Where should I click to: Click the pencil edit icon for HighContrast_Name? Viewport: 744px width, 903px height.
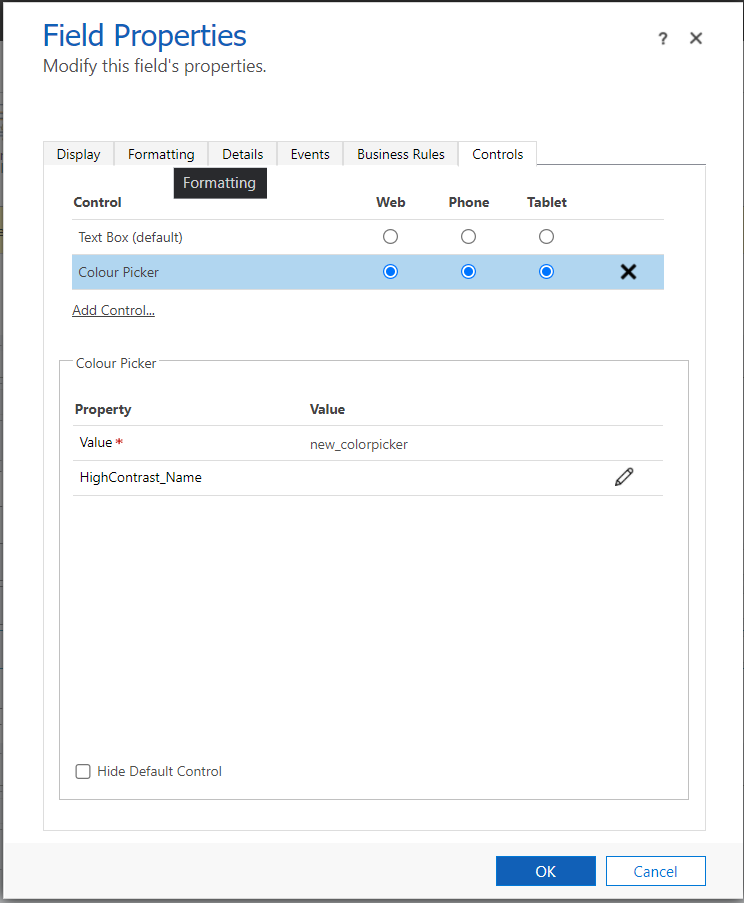[624, 478]
